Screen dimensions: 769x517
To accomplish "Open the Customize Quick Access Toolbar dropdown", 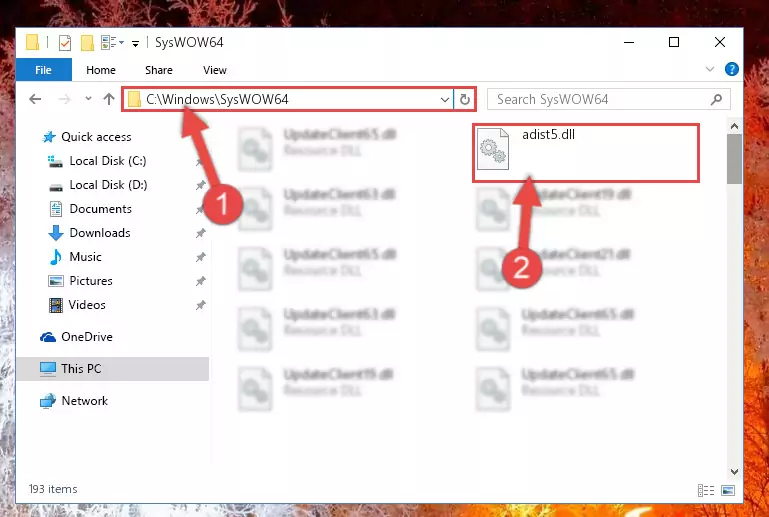I will [135, 44].
